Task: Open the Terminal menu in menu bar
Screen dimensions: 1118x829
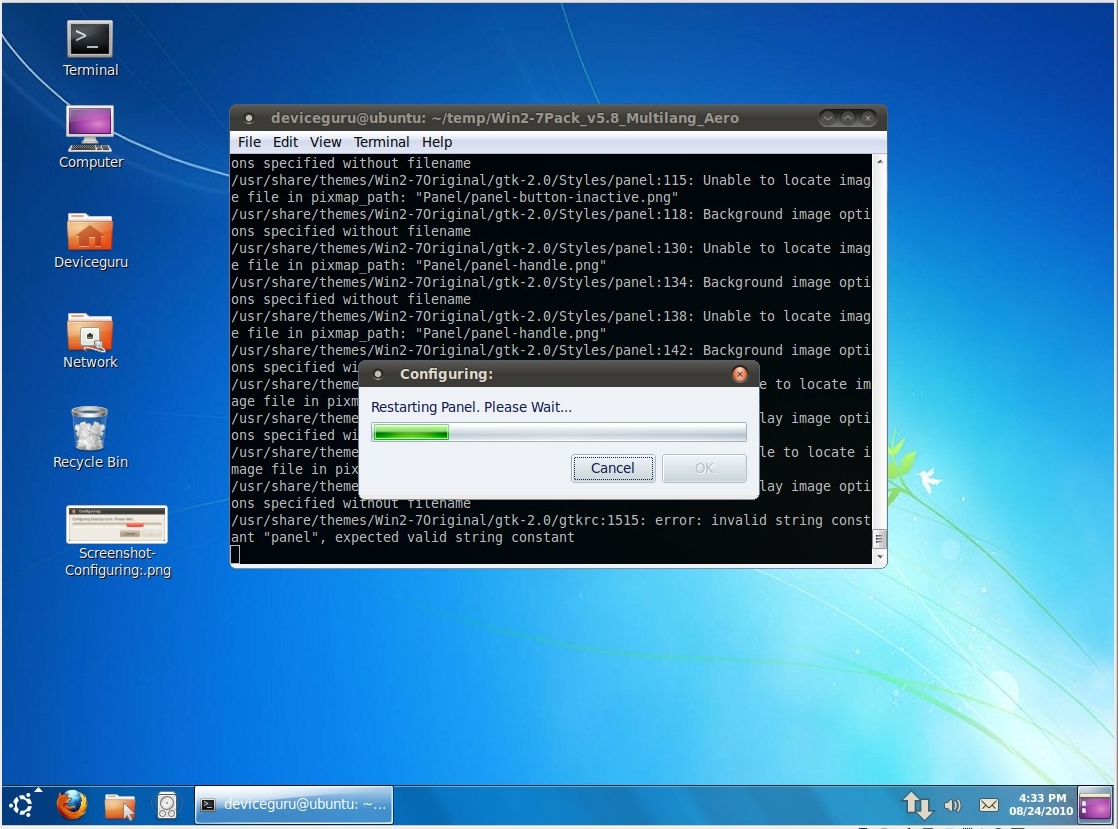Action: [381, 142]
